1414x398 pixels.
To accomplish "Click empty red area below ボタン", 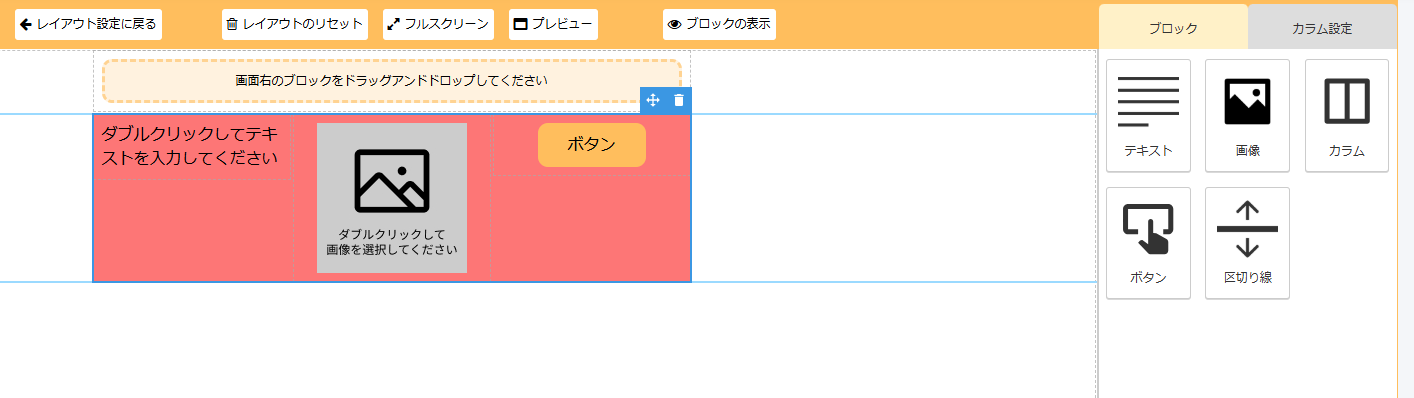I will (590, 228).
